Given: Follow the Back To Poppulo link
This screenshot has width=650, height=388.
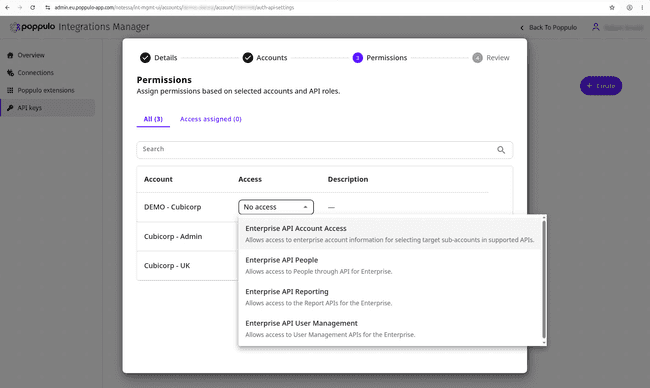Looking at the screenshot, I should 553,27.
